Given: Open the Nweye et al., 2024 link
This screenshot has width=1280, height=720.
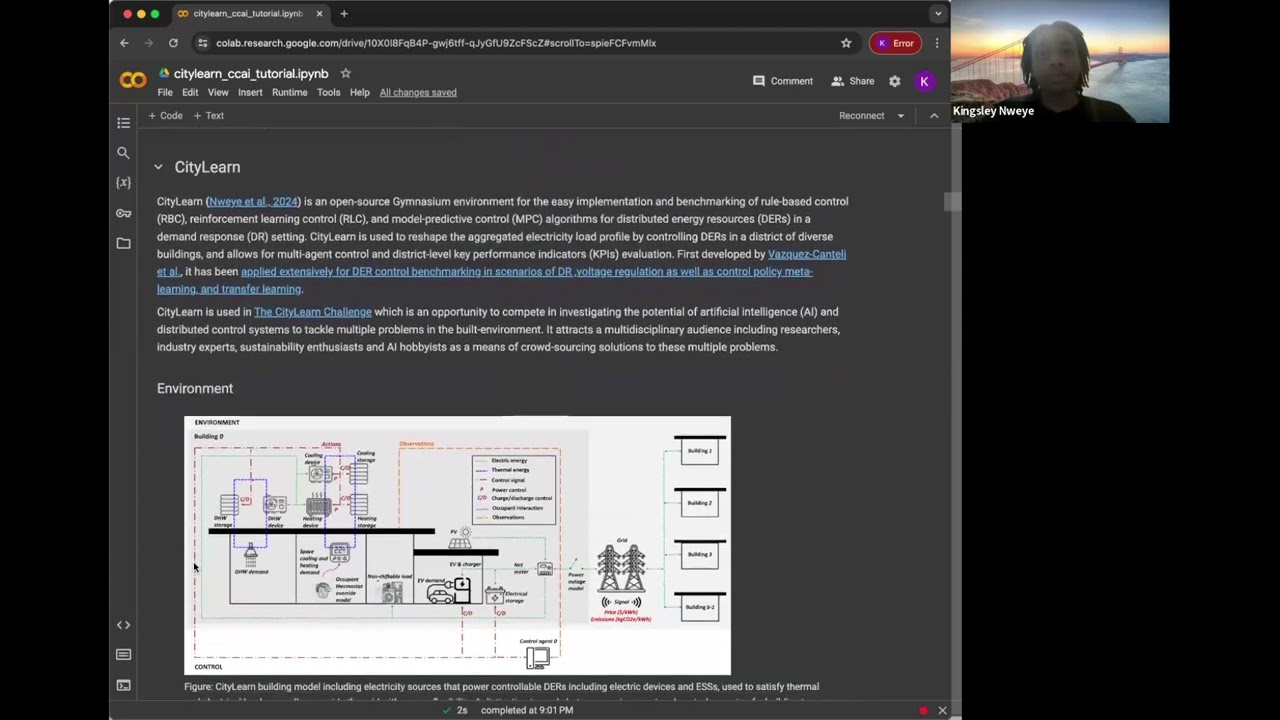Looking at the screenshot, I should pos(253,202).
